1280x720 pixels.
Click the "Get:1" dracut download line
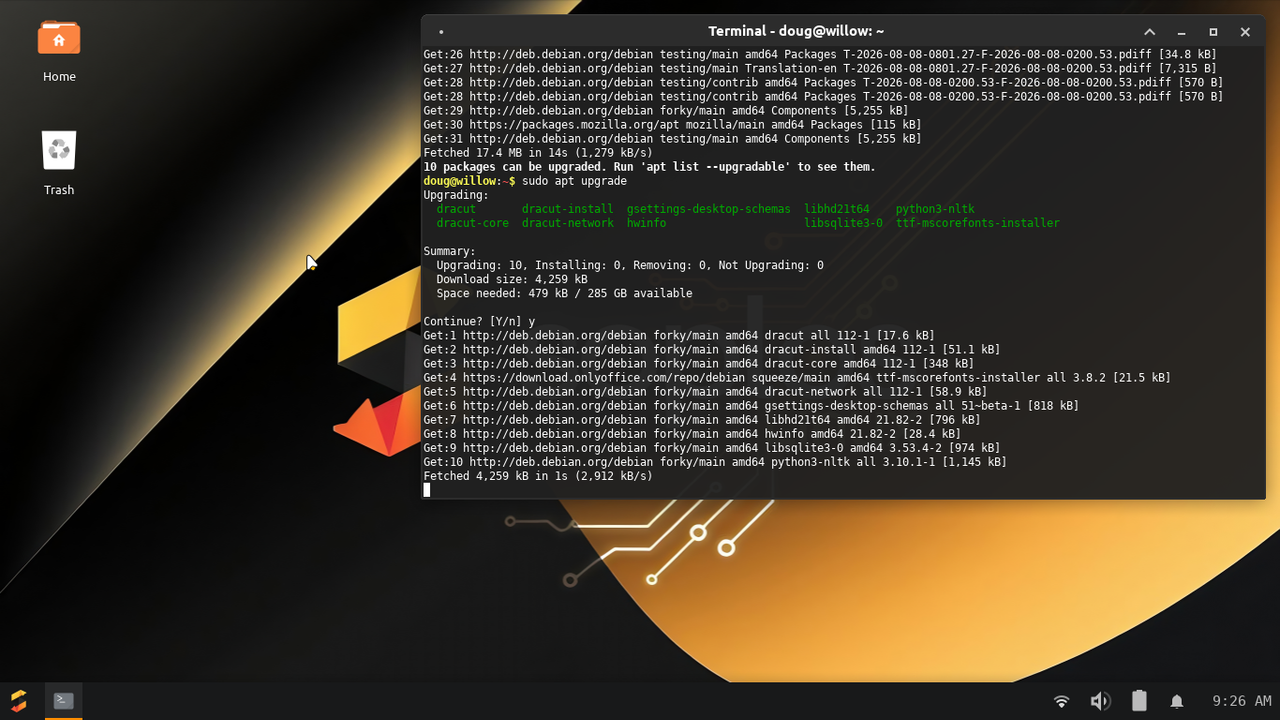click(679, 335)
